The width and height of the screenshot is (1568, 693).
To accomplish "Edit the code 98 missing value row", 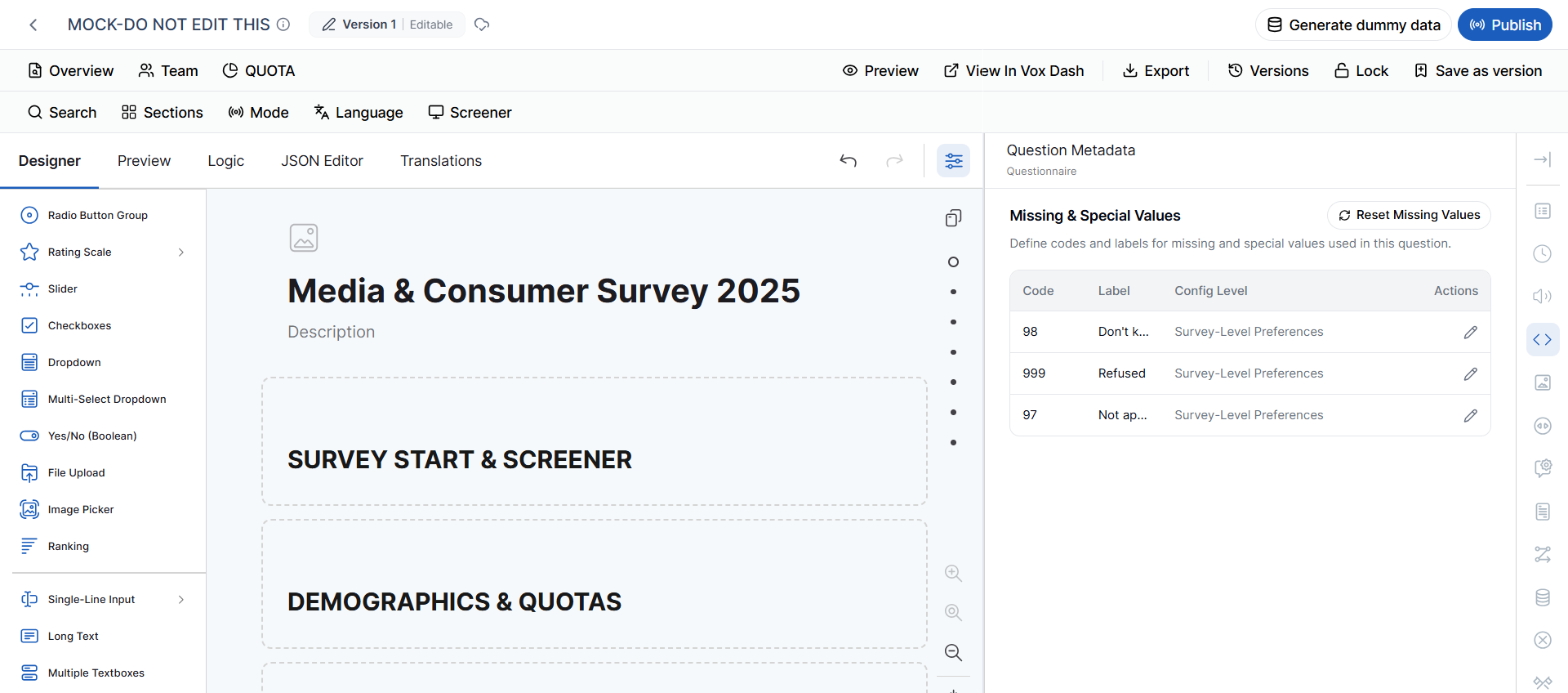I will click(x=1471, y=332).
